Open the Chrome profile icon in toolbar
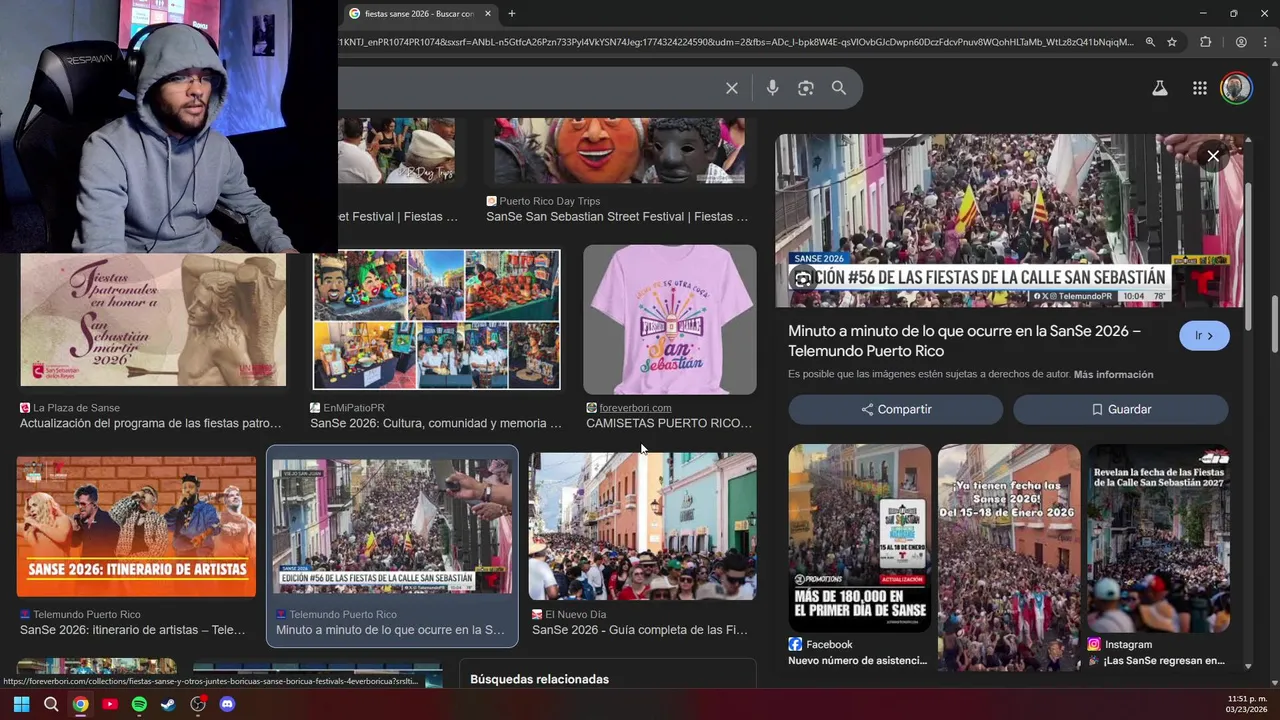Screen dimensions: 1280x720 click(x=1241, y=42)
